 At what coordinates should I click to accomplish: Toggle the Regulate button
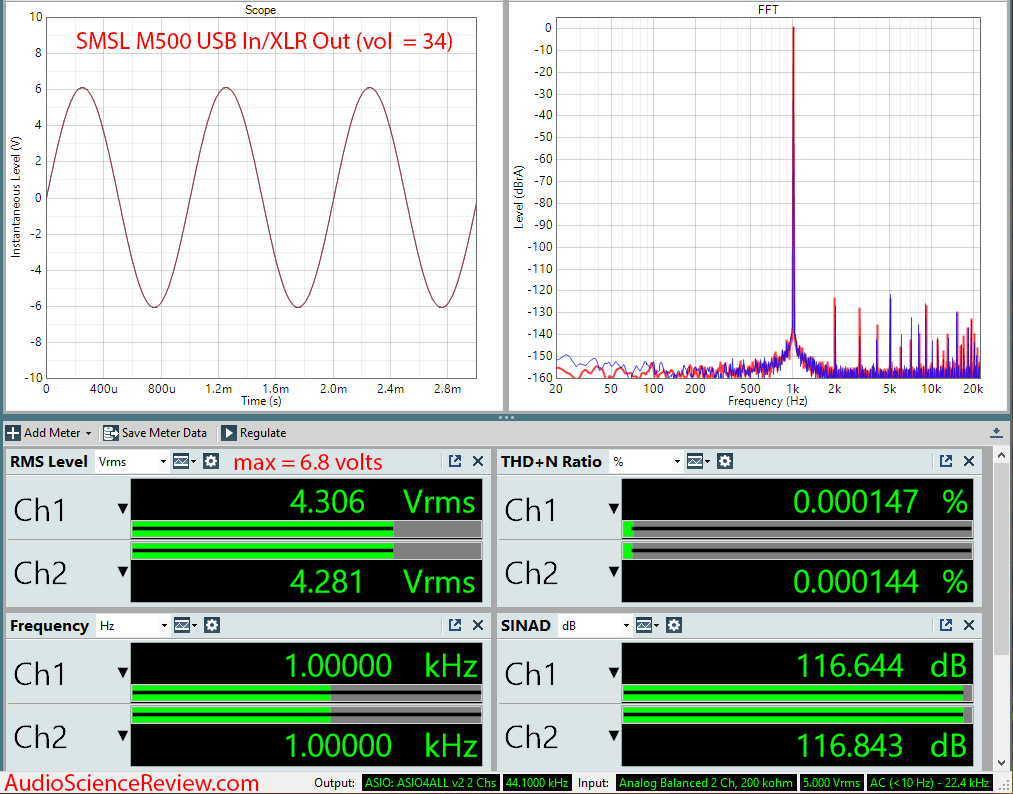point(254,433)
